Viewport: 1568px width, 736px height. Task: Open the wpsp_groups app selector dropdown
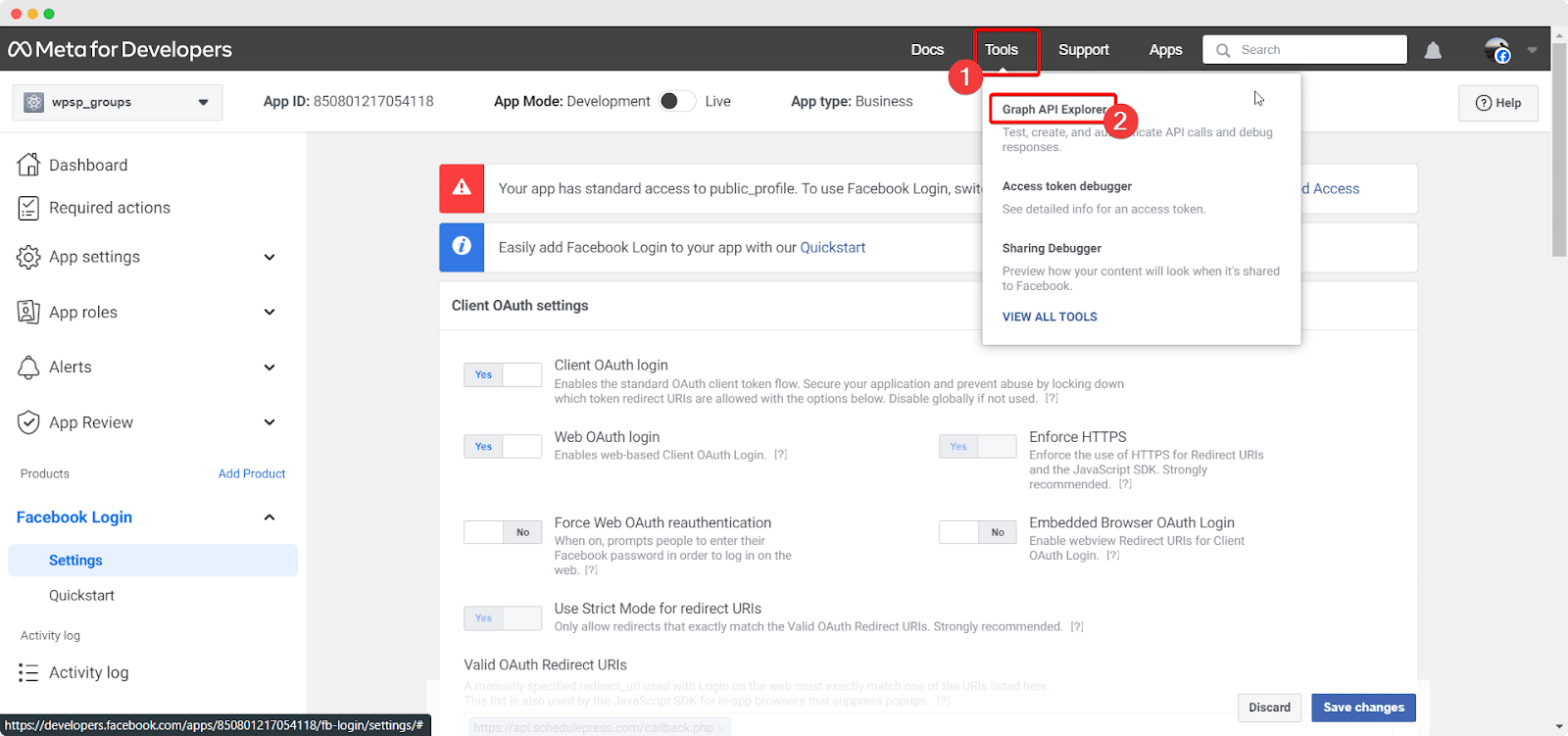[118, 102]
